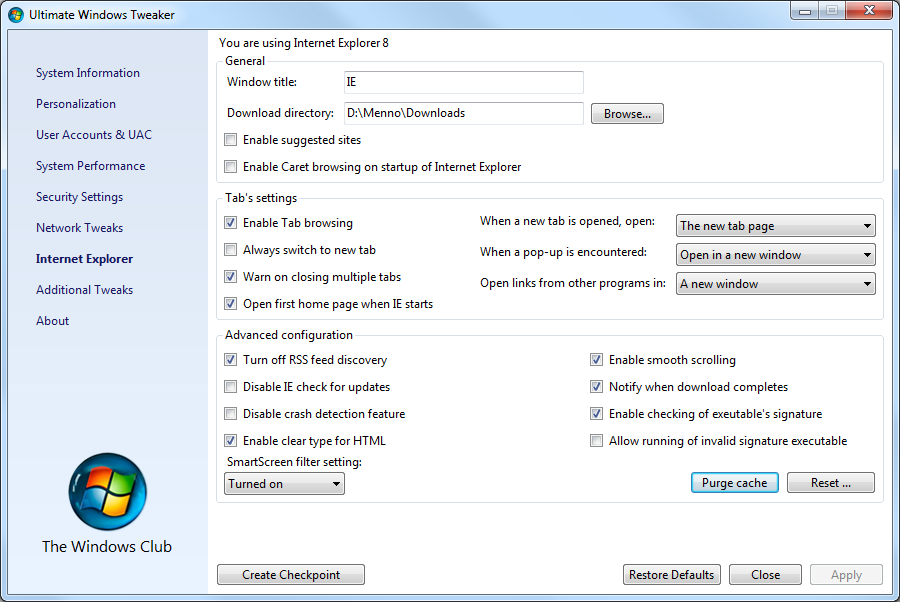900x602 pixels.
Task: Enable Caret browsing on startup checkbox
Action: point(231,166)
